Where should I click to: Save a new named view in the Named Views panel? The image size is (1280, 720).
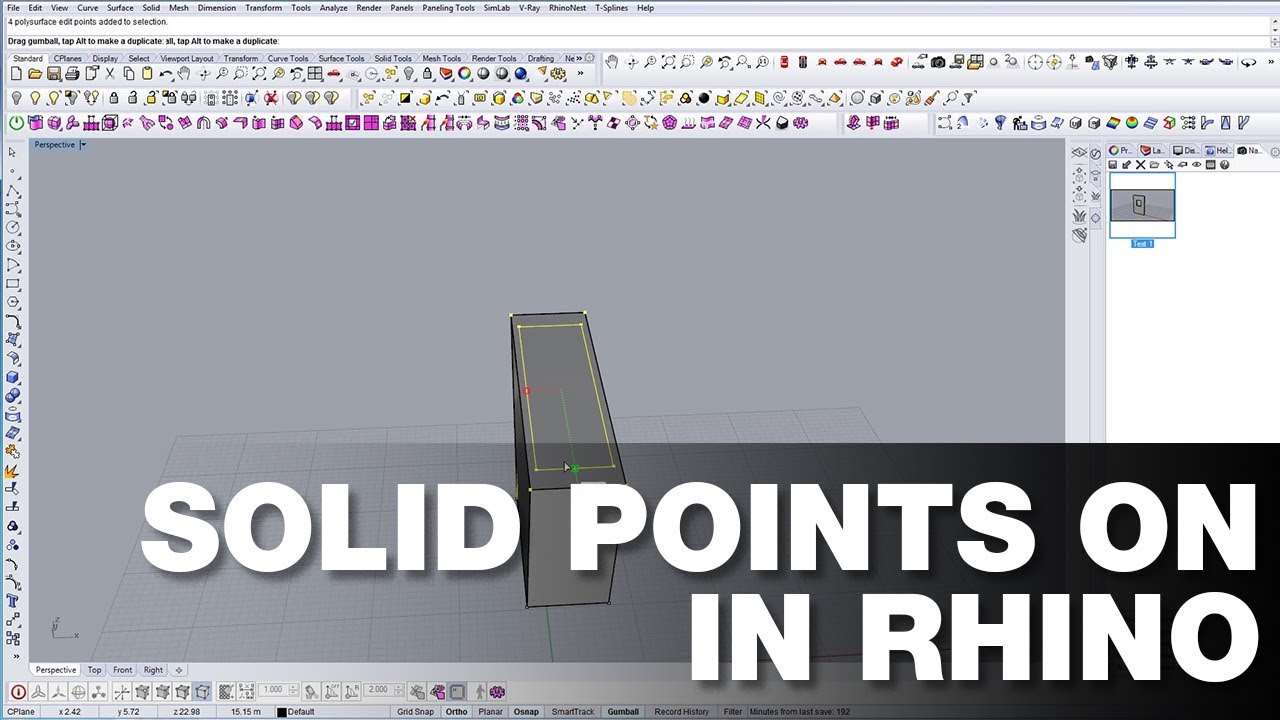[x=1113, y=165]
